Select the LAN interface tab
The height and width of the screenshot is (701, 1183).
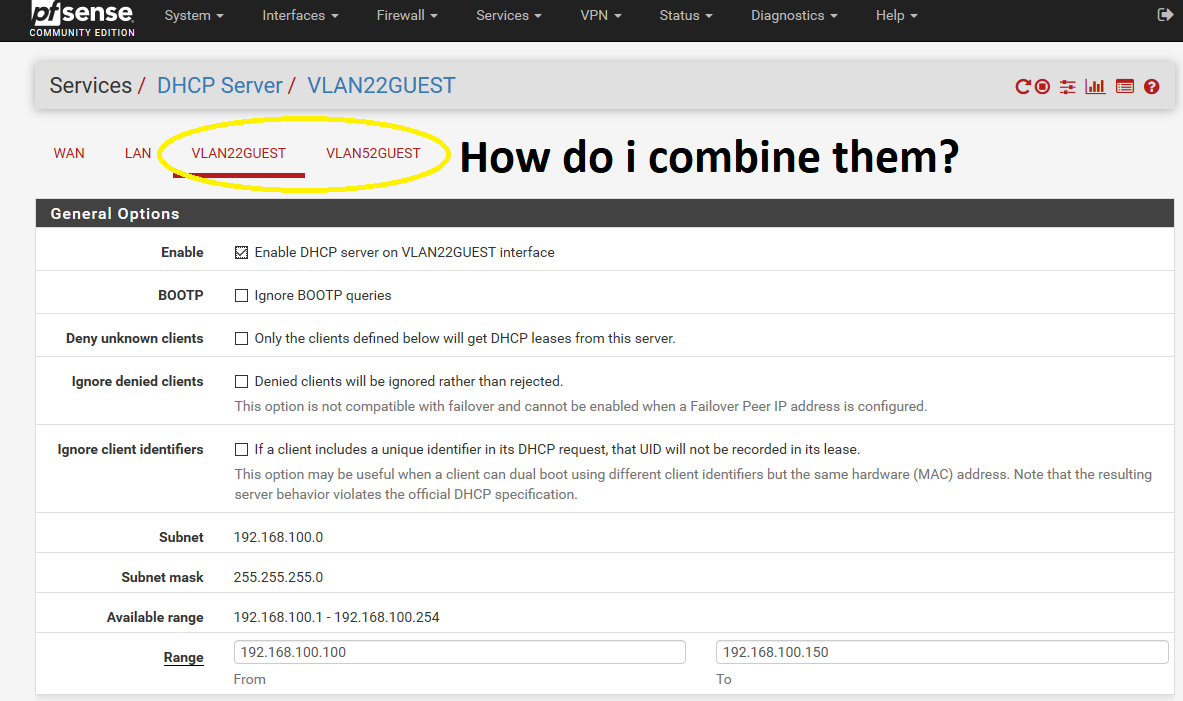click(138, 154)
